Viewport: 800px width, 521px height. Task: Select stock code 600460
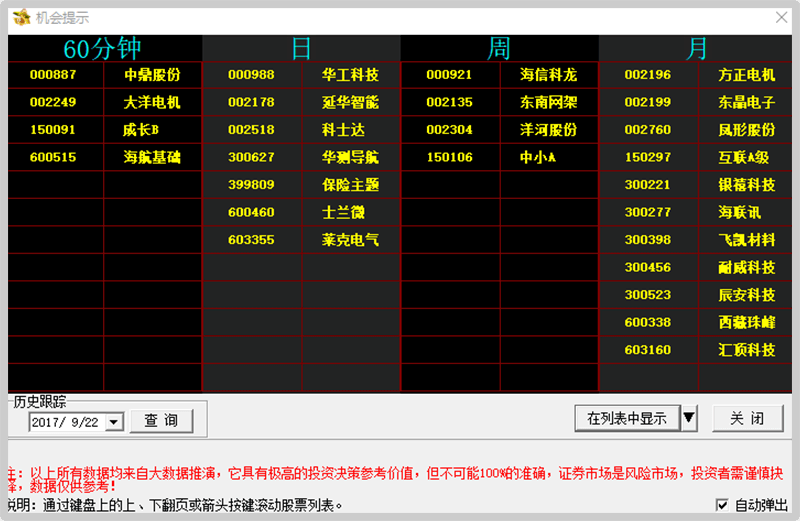(252, 213)
